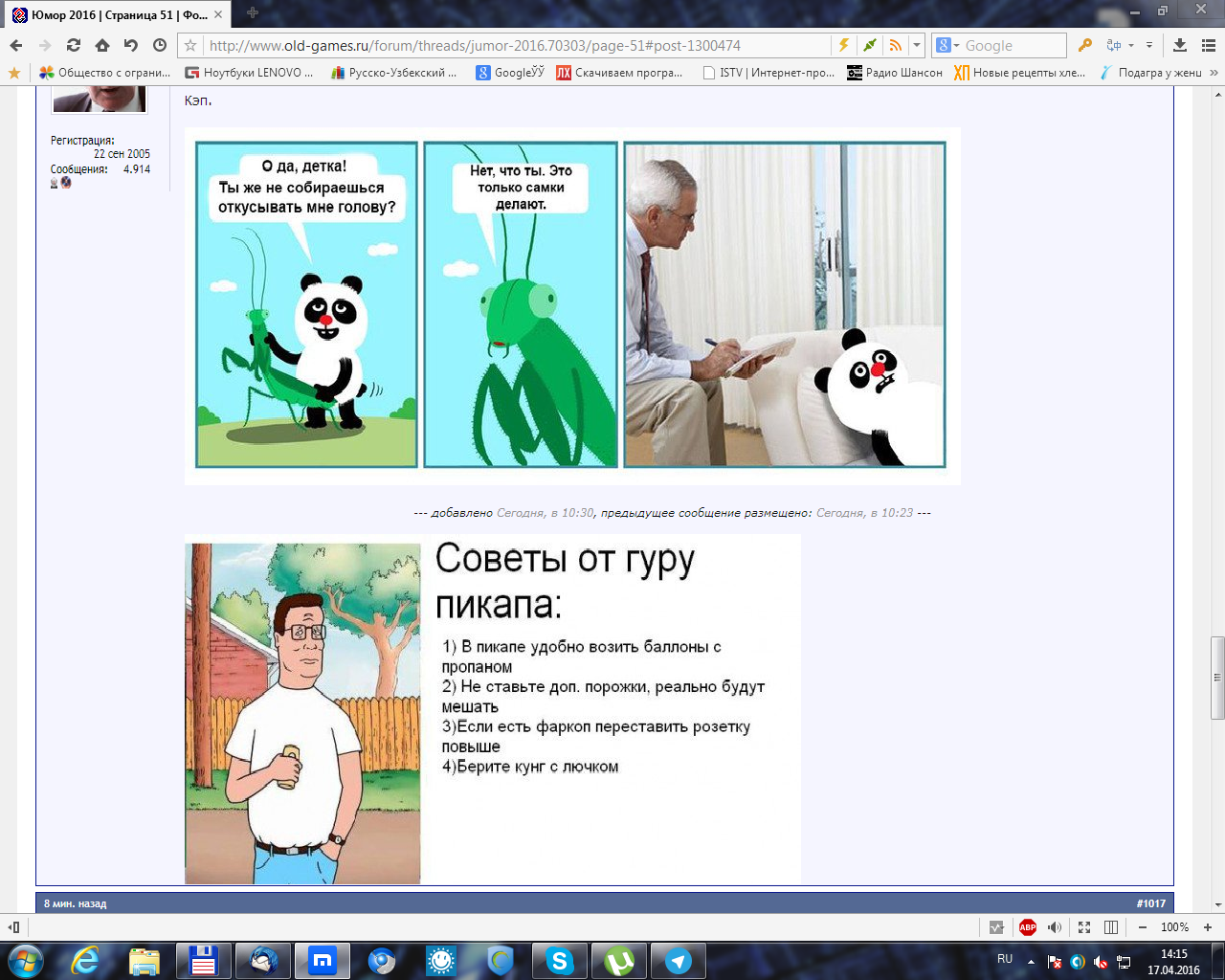Open the Общество с ограни... bookmark
Viewport: 1225px width, 980px height.
[104, 73]
